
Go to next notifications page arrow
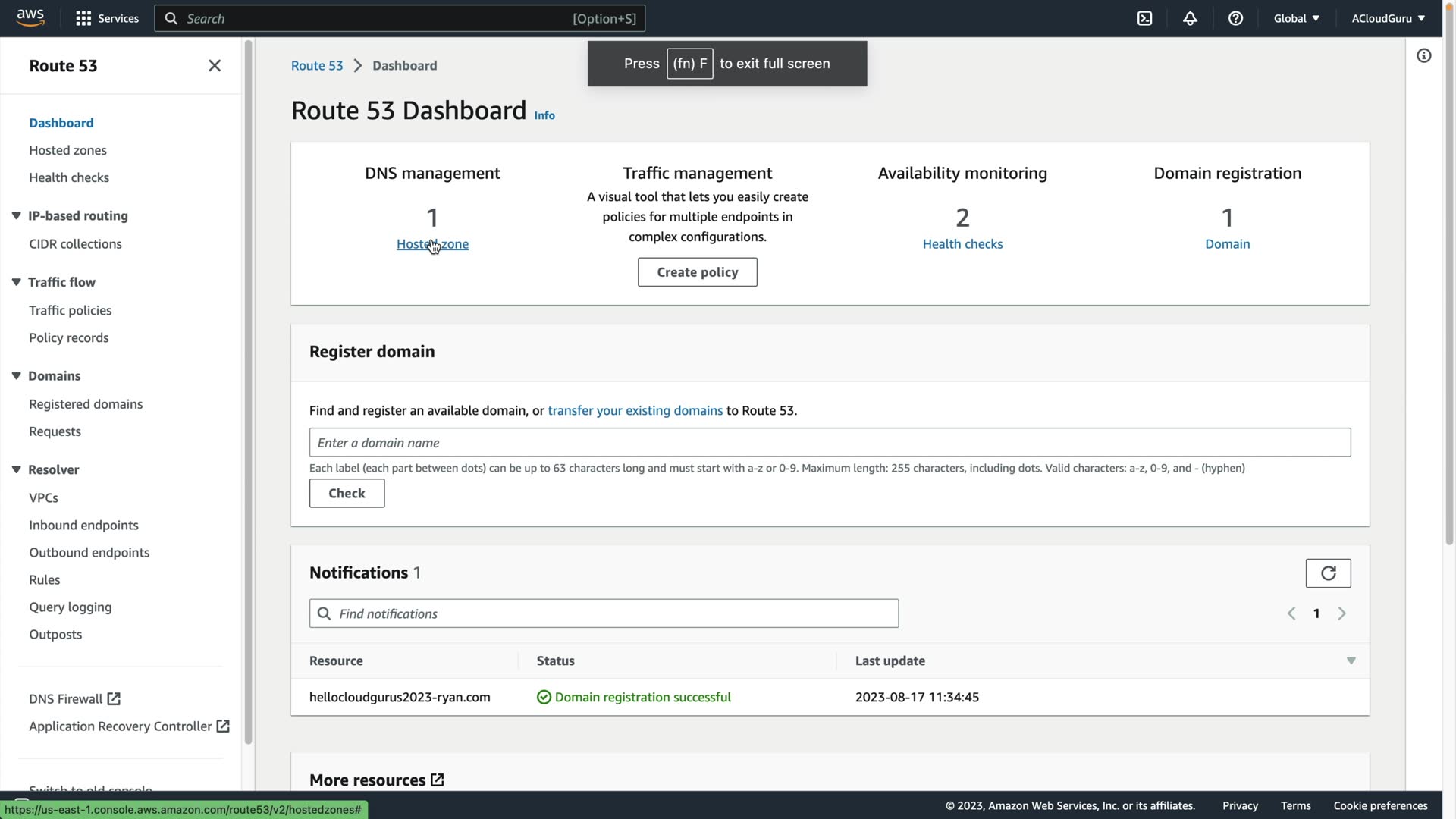[1341, 613]
